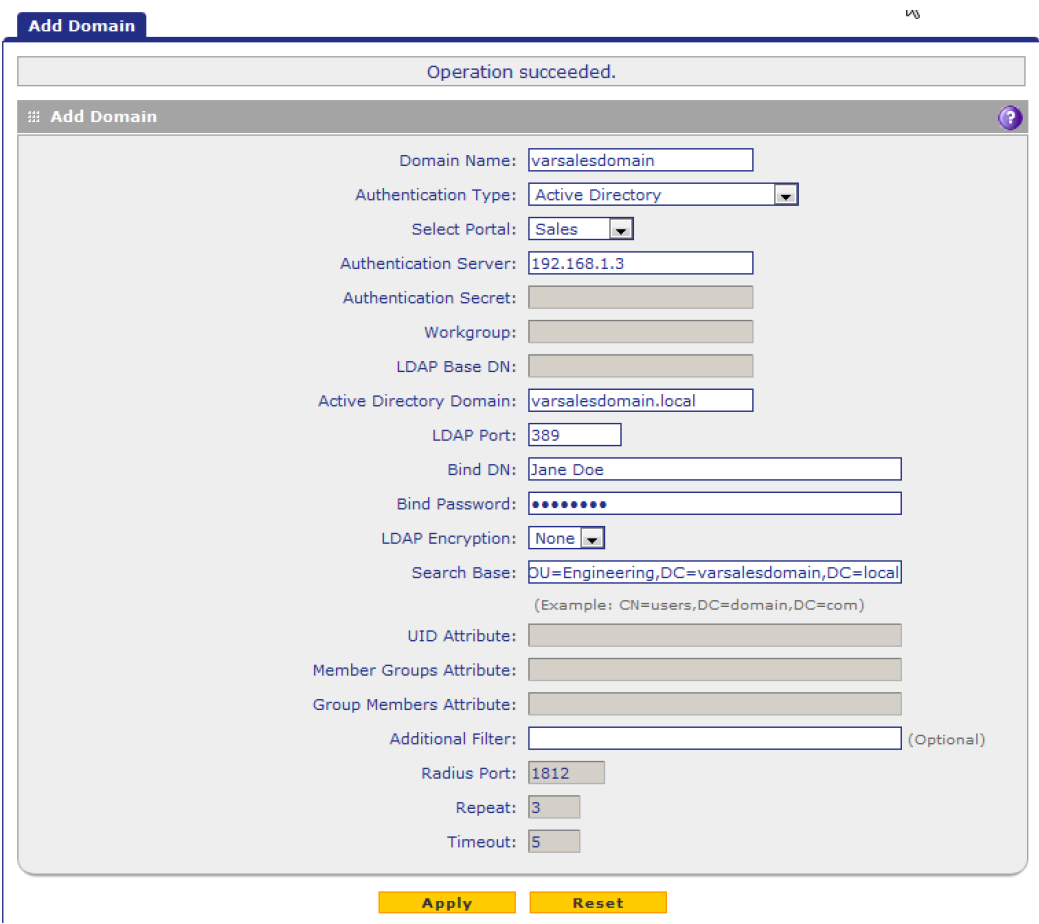The image size is (1039, 924).
Task: Click the disabled LDAP Base DN field
Action: pyautogui.click(x=640, y=366)
